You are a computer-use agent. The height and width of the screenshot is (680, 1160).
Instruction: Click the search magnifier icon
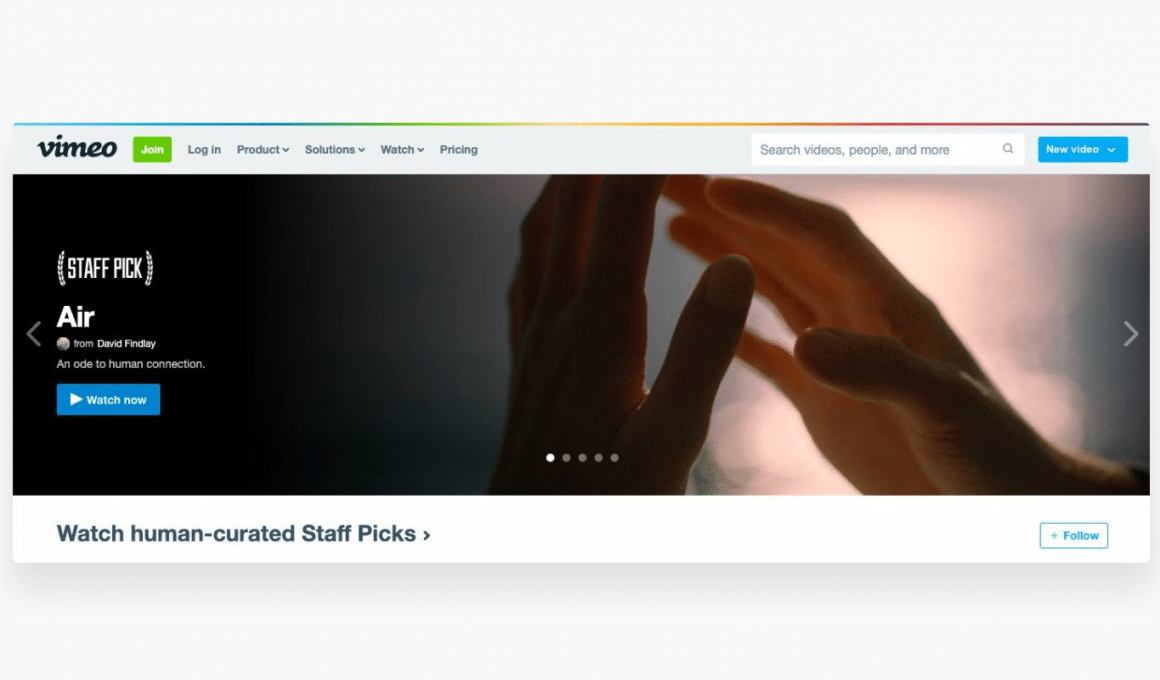click(x=1008, y=149)
